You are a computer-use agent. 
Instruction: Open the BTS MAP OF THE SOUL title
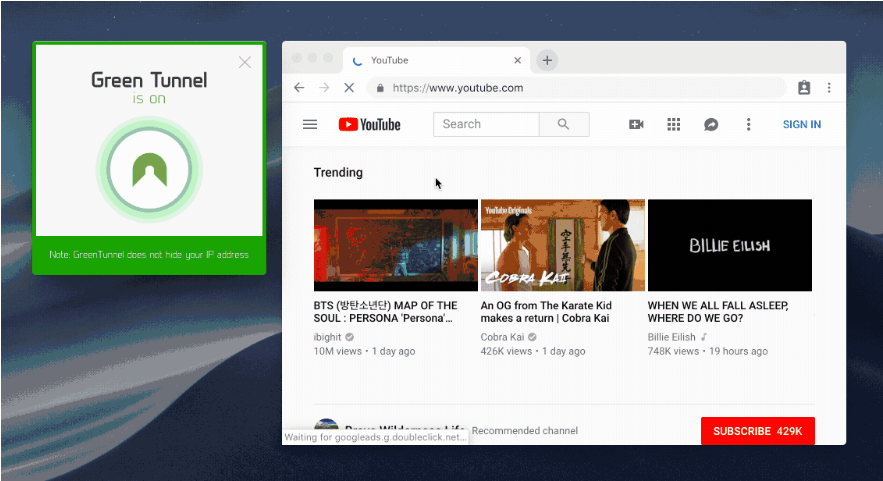386,311
